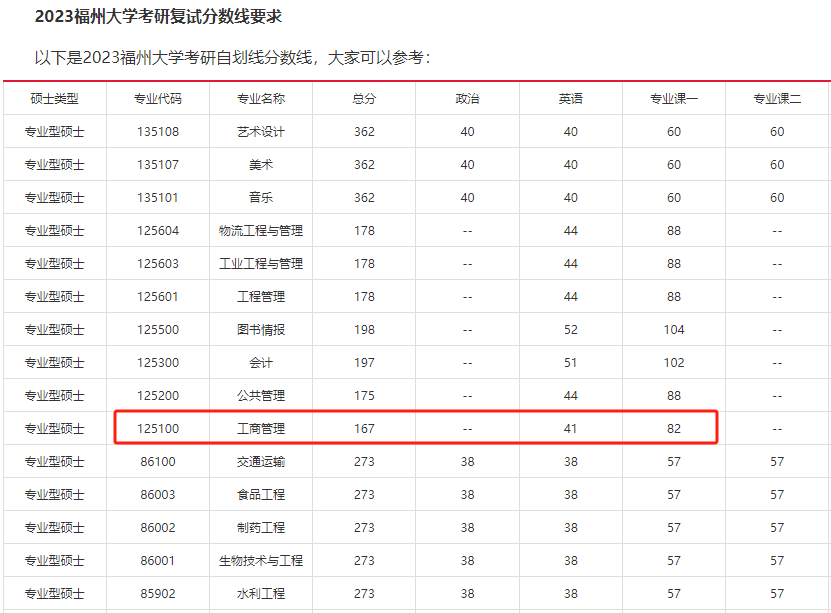Select the major name 公共管理
Viewport: 831px width, 613px height.
click(261, 395)
